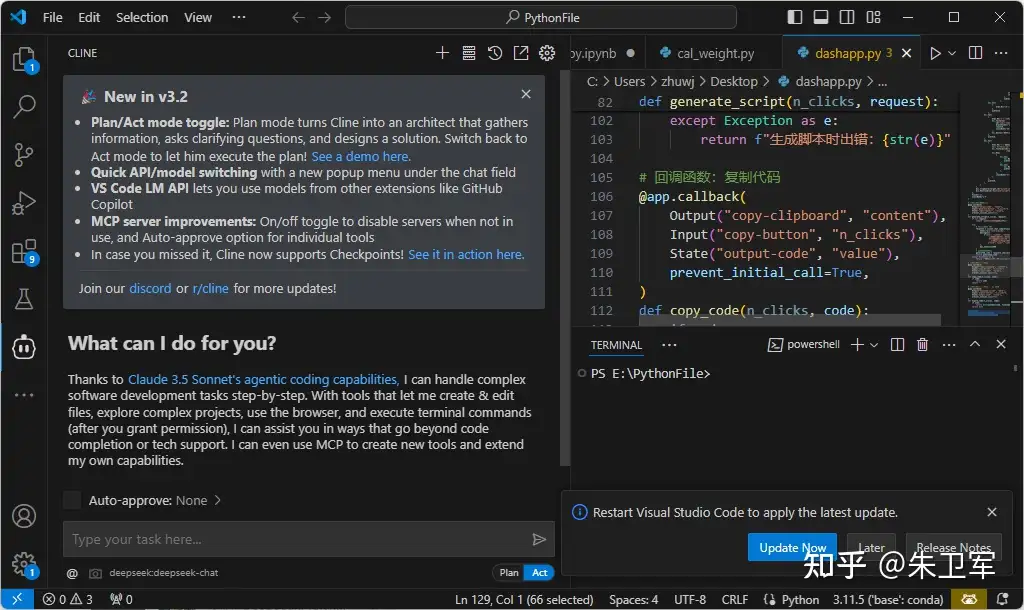Toggle secondary side bar layout button
The height and width of the screenshot is (610, 1024).
pos(846,17)
